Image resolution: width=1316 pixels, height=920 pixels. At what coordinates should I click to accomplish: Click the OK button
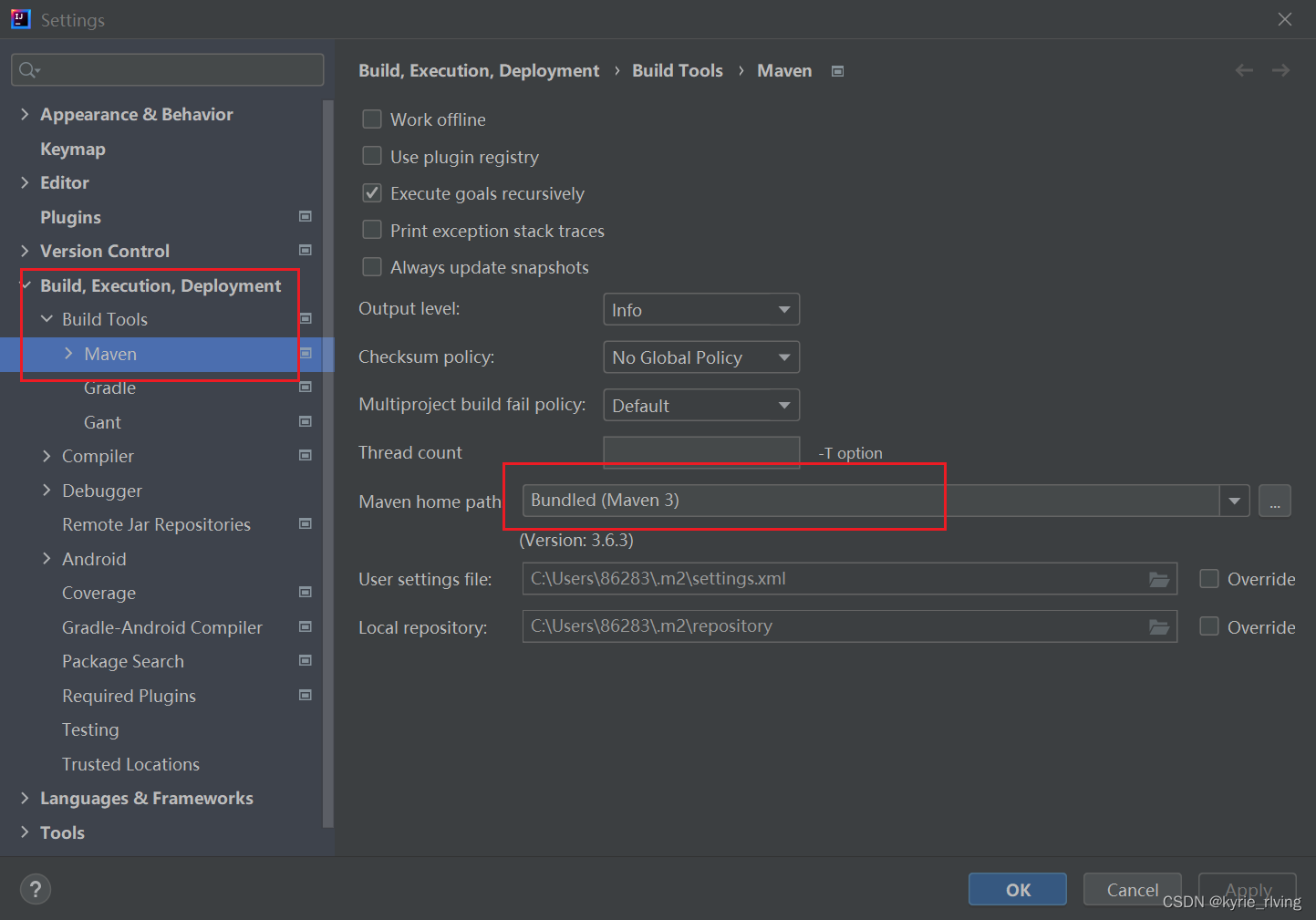click(x=1017, y=889)
